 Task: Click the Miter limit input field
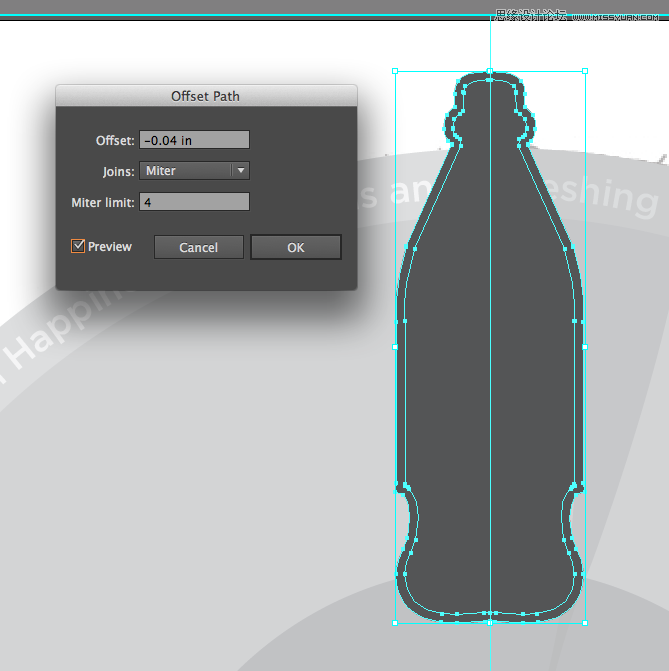[194, 202]
